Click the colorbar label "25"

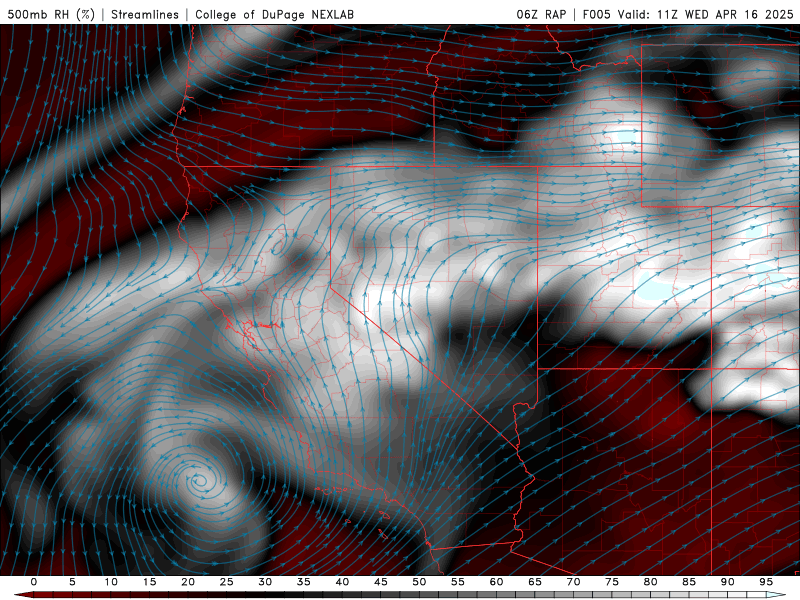(227, 582)
